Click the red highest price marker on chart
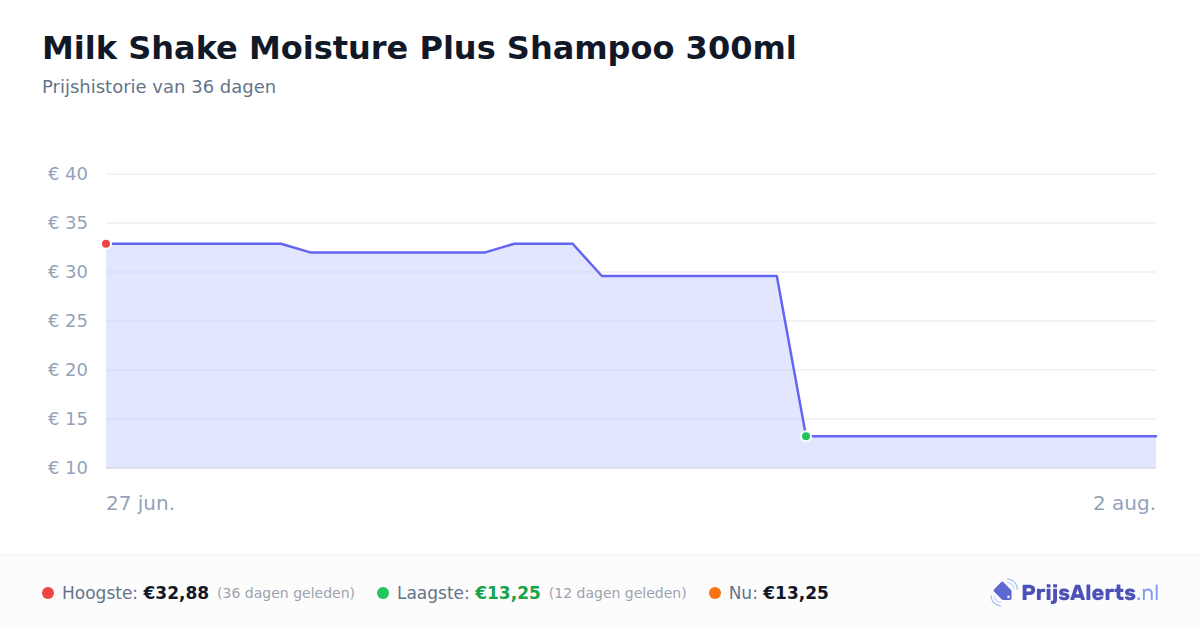 coord(106,244)
